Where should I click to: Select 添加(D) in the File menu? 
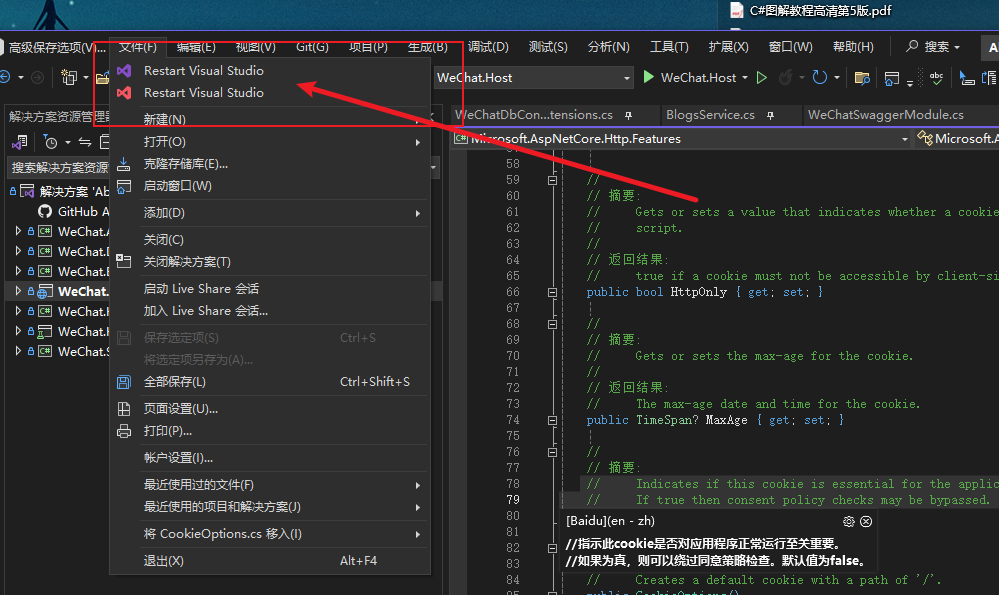click(270, 213)
